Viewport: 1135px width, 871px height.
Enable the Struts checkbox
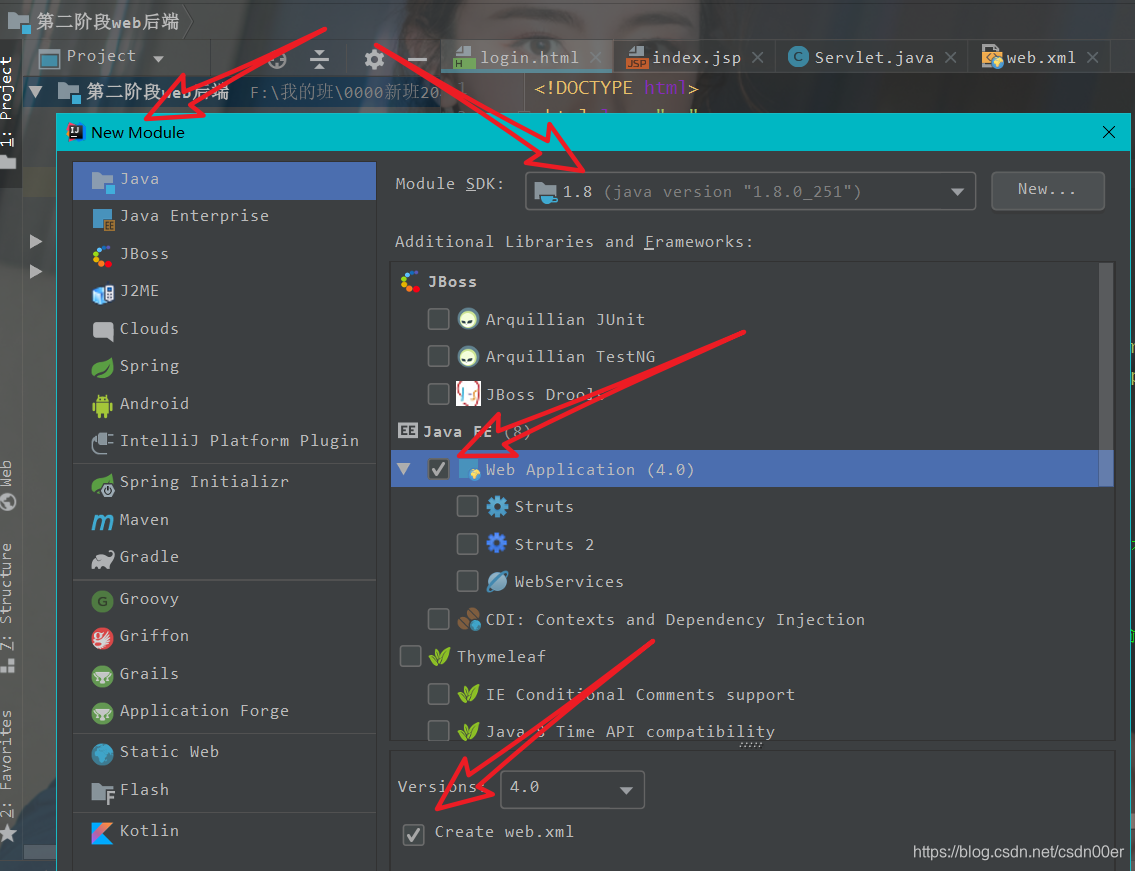click(468, 506)
